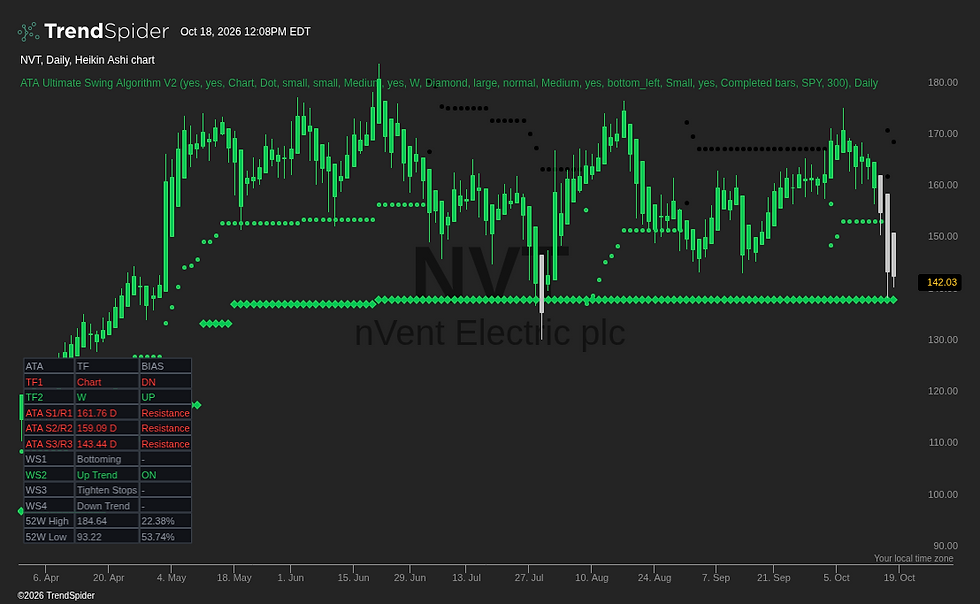
Task: Click the 180.00 price axis label
Action: click(942, 83)
